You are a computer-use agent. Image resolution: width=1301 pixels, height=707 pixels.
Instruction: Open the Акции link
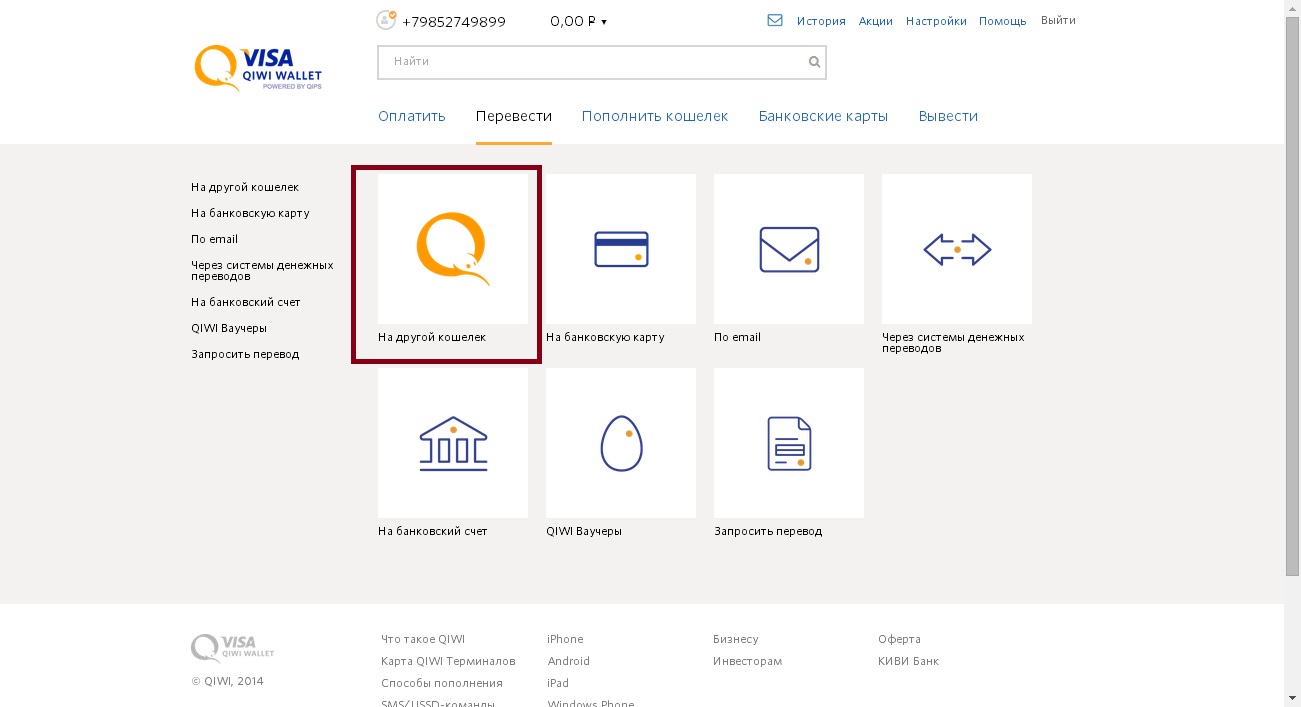(x=876, y=21)
